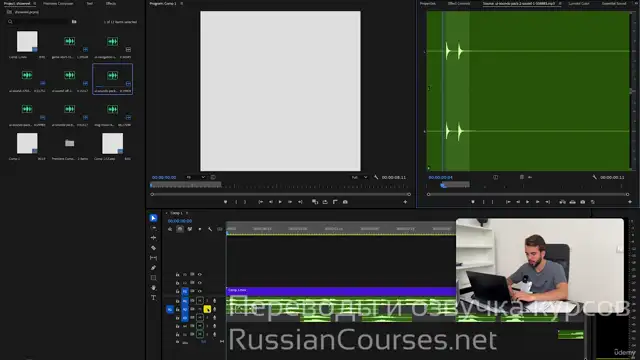Viewport: 640px width, 360px height.
Task: Open the Full playback resolution dropdown
Action: (x=360, y=177)
